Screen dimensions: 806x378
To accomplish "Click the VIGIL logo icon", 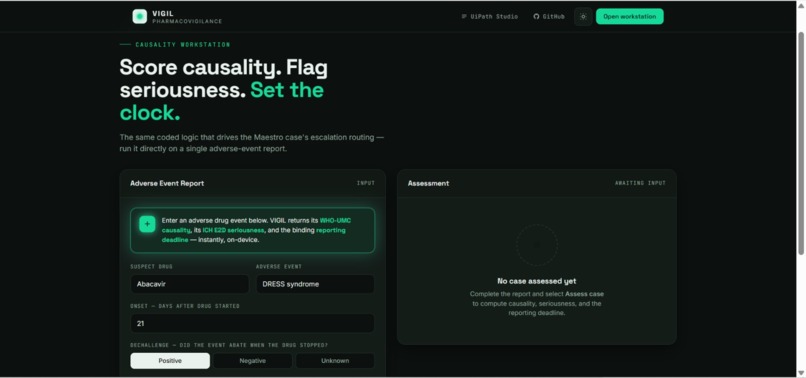I will point(139,16).
